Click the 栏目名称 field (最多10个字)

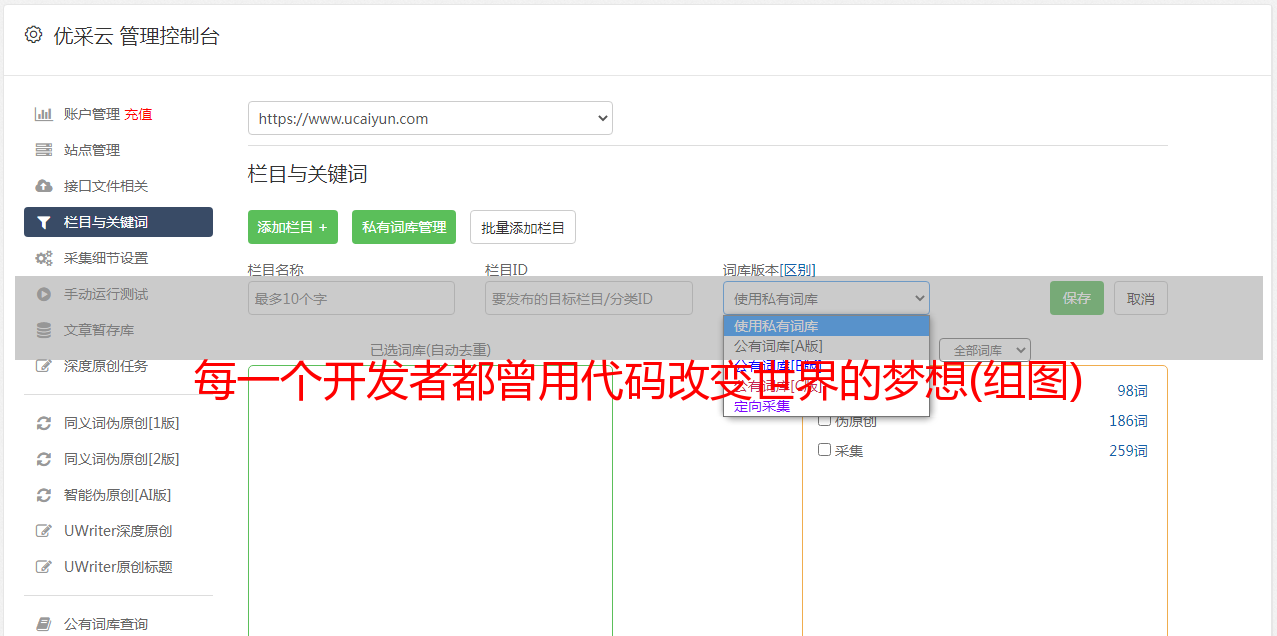351,298
